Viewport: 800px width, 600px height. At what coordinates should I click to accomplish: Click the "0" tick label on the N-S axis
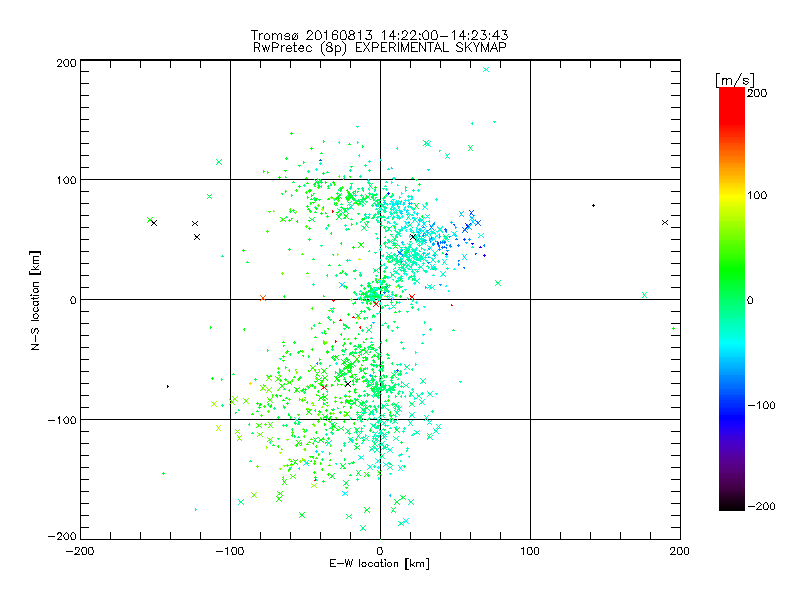pos(73,300)
